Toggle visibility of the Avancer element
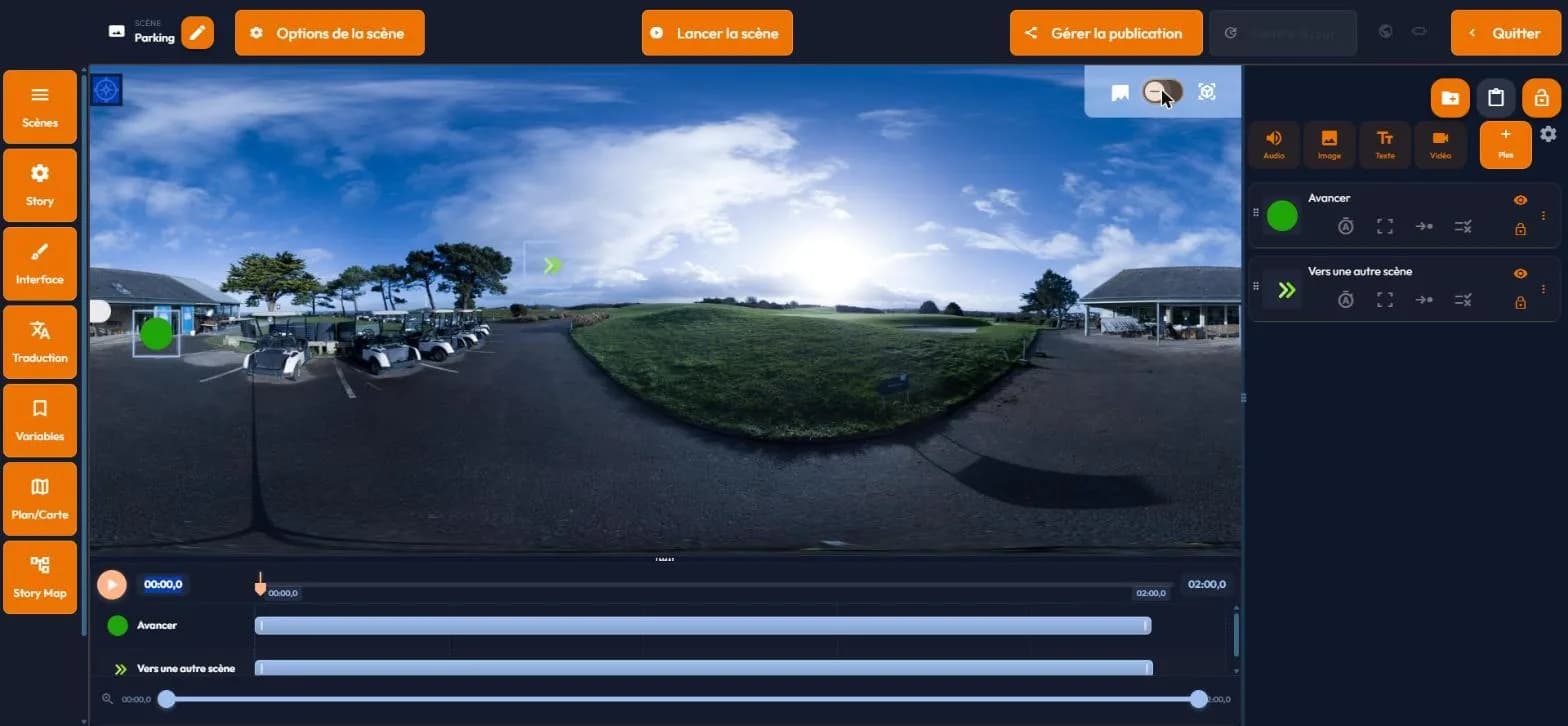The image size is (1568, 726). 1520,200
